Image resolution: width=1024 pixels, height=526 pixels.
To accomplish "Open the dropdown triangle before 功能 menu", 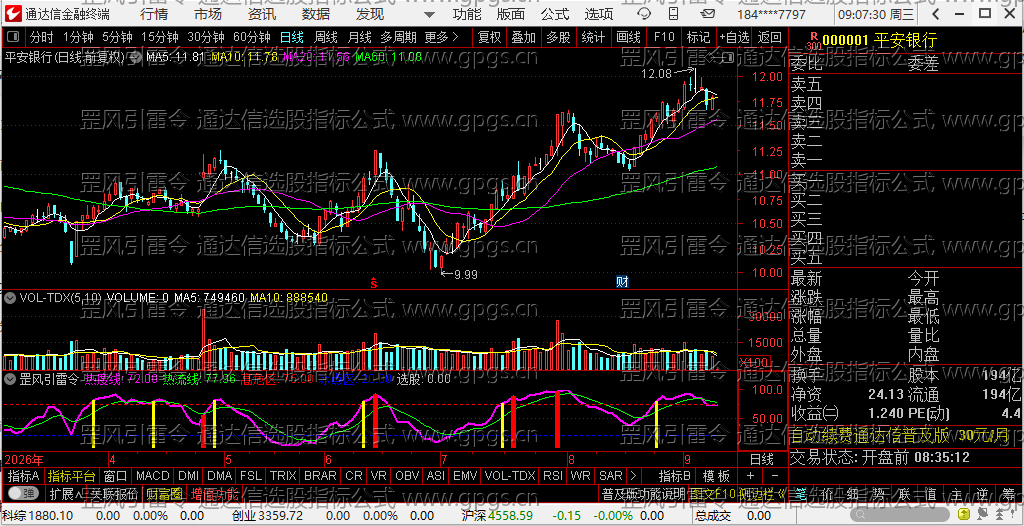I will click(x=428, y=14).
